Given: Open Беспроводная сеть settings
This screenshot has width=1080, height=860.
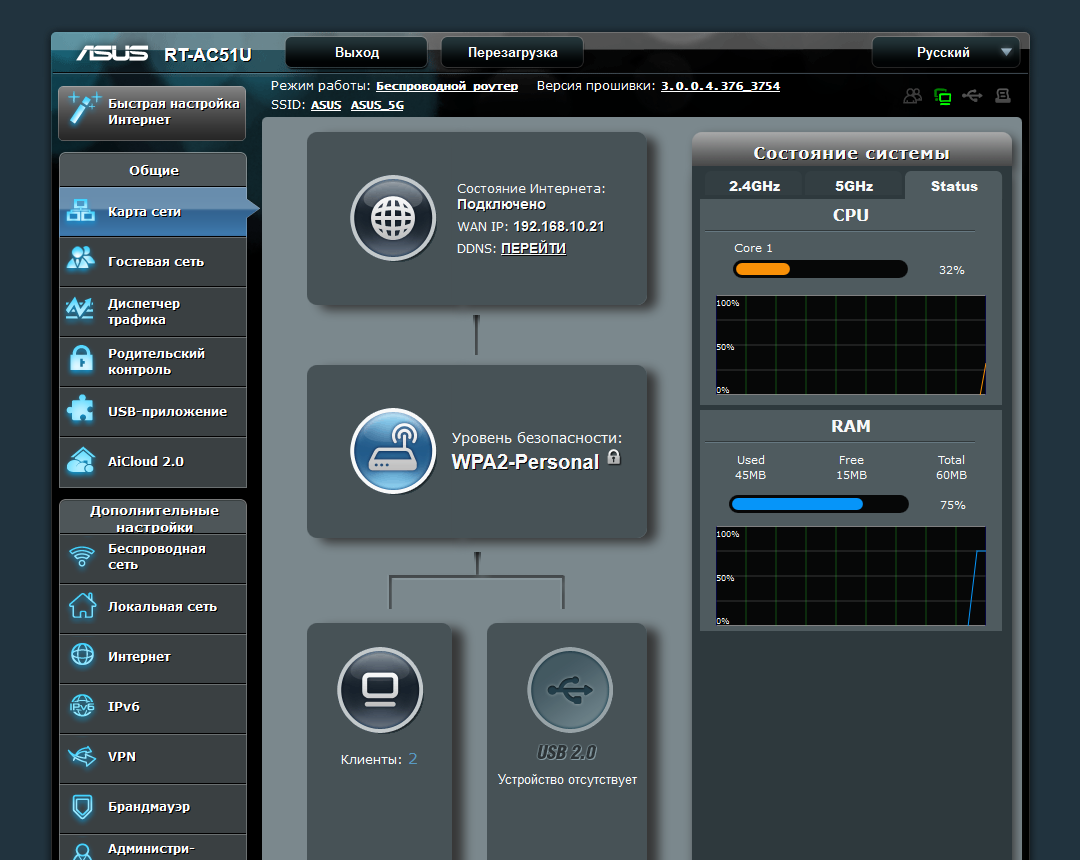Looking at the screenshot, I should tap(153, 558).
